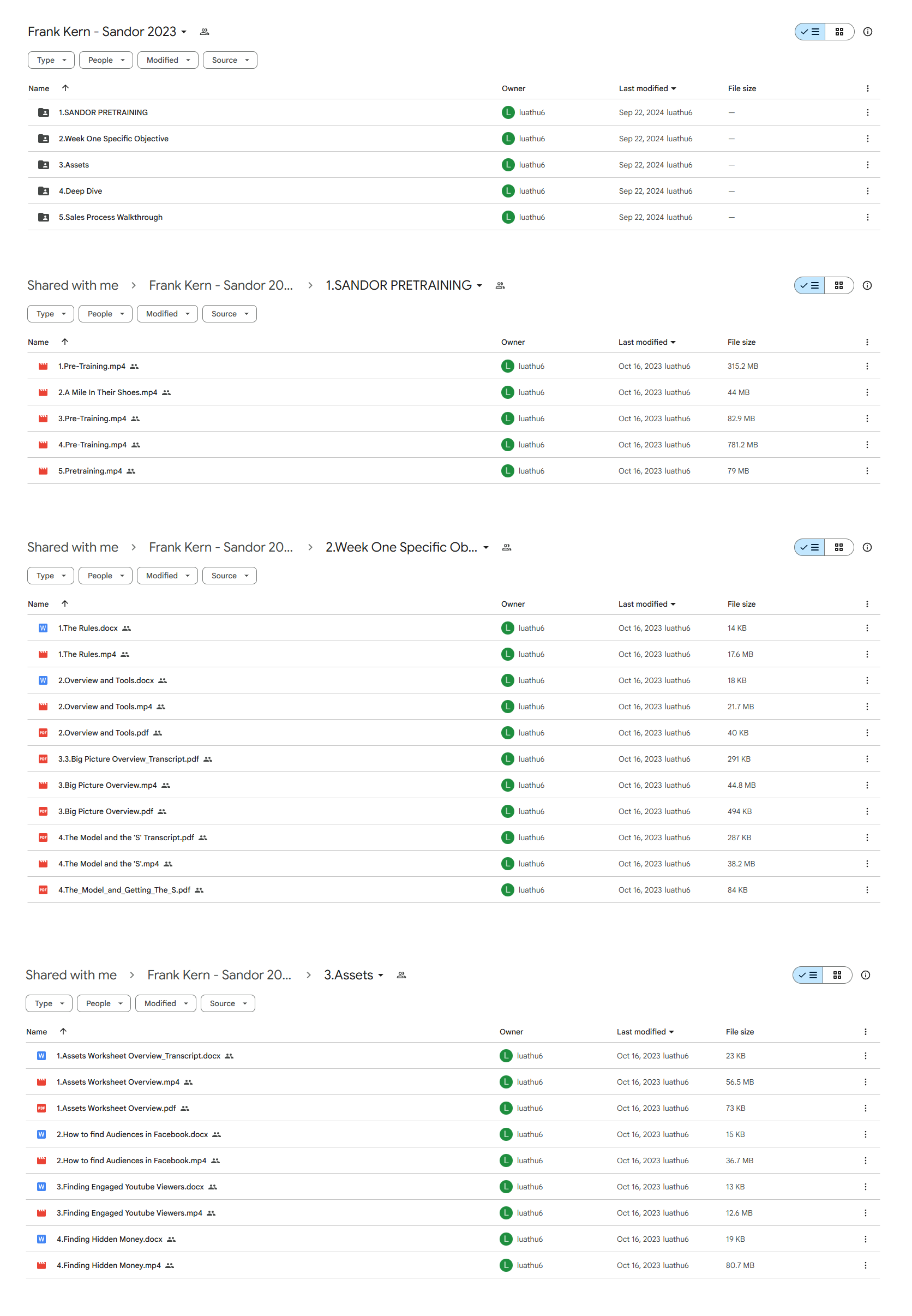This screenshot has height=1316, width=912.
Task: Open column options menu in 2.Week One header row
Action: click(867, 604)
